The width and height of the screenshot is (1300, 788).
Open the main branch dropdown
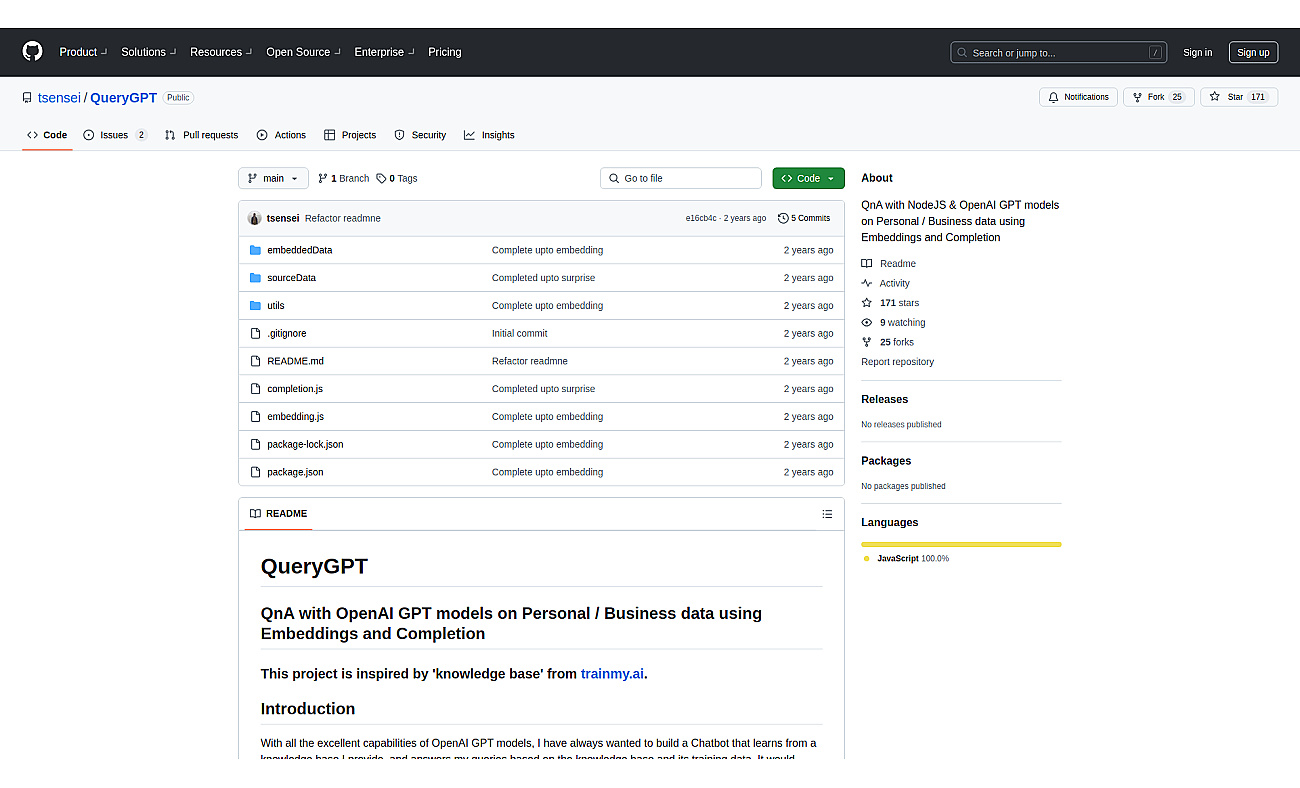(x=273, y=178)
